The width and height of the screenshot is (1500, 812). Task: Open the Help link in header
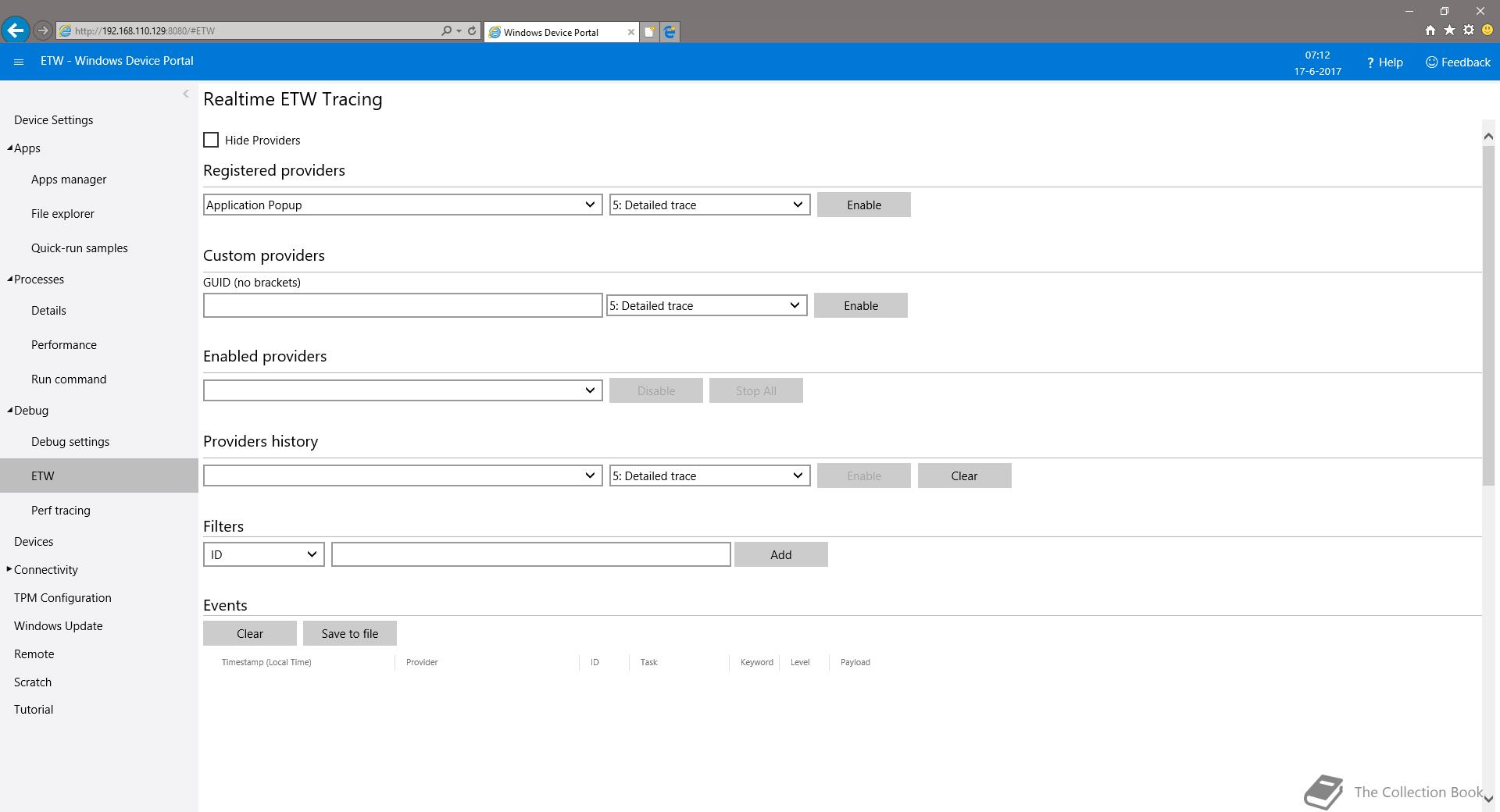point(1384,62)
